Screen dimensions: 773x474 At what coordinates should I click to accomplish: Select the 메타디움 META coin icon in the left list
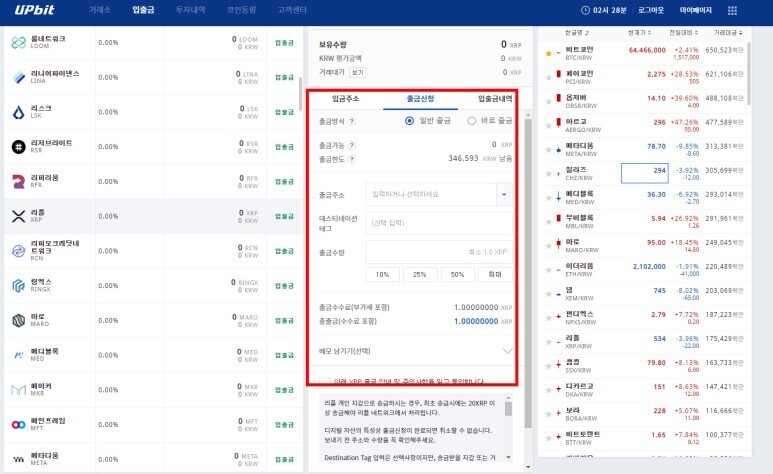pyautogui.click(x=18, y=459)
